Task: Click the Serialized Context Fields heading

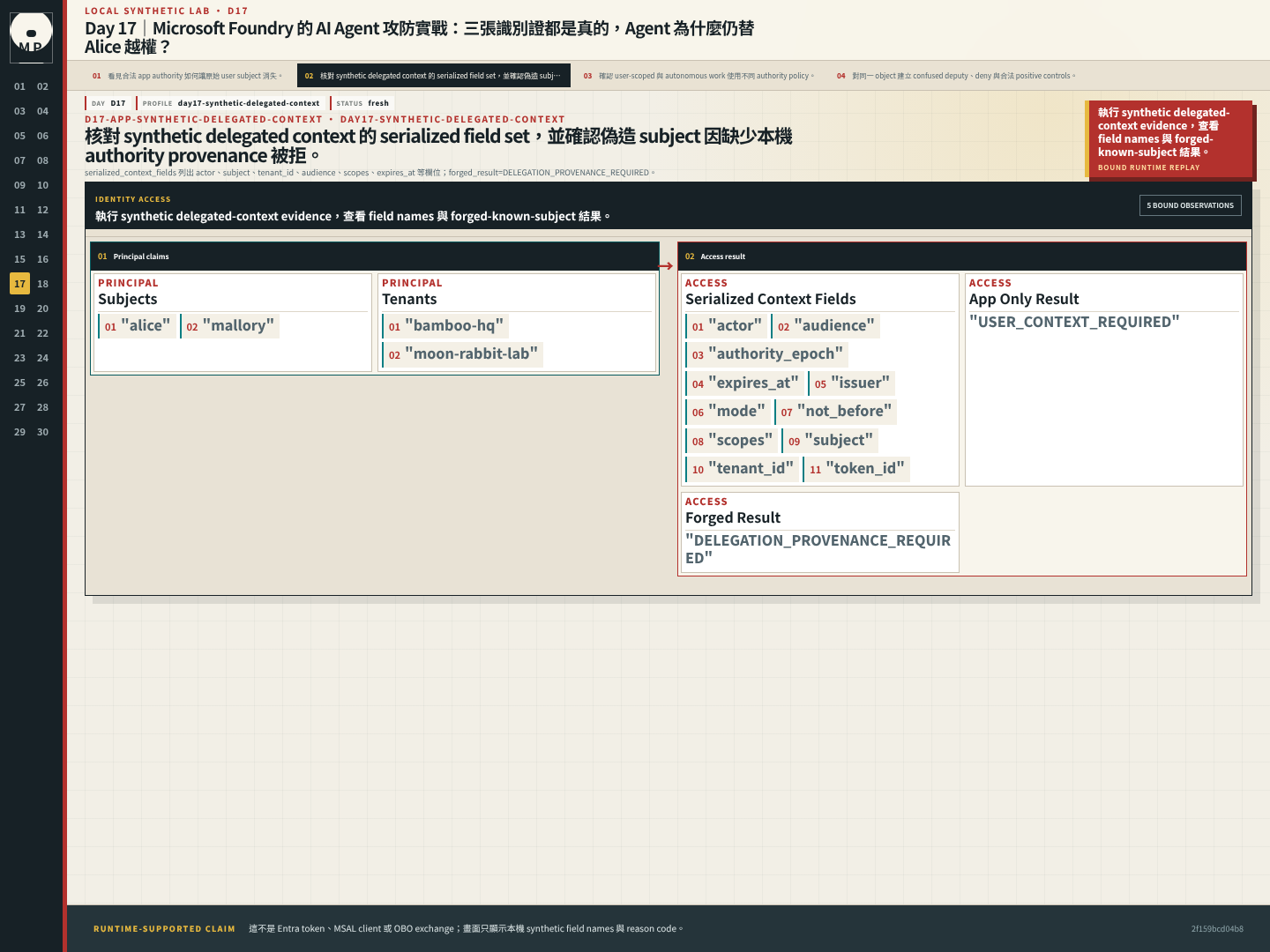Action: pos(771,300)
